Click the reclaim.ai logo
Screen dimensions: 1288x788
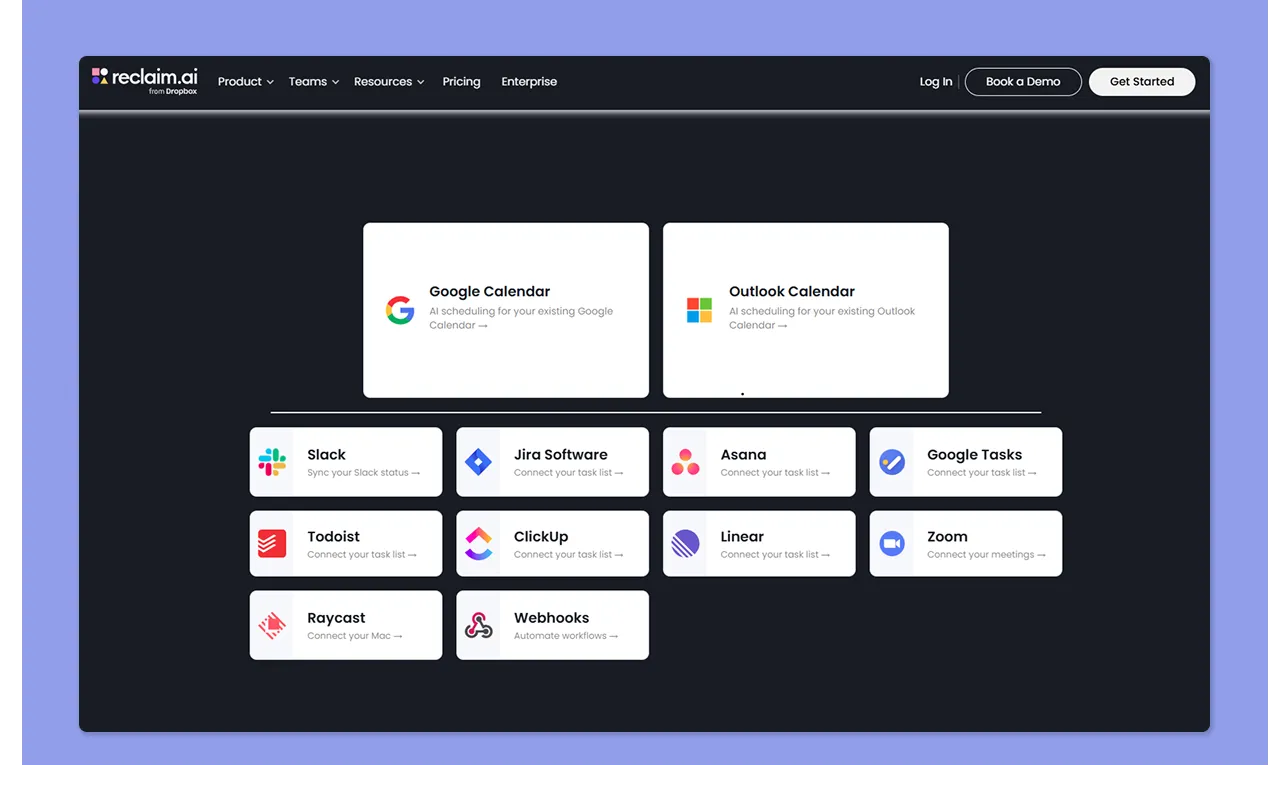click(144, 80)
